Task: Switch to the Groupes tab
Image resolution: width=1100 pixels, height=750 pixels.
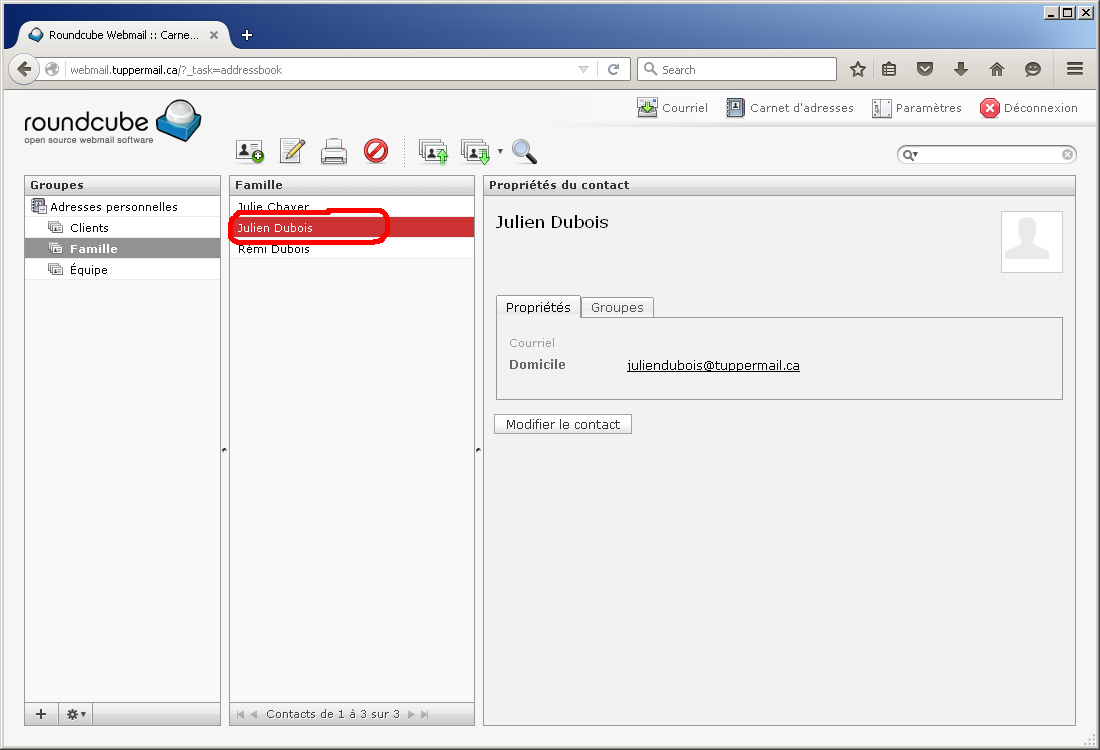Action: tap(617, 307)
